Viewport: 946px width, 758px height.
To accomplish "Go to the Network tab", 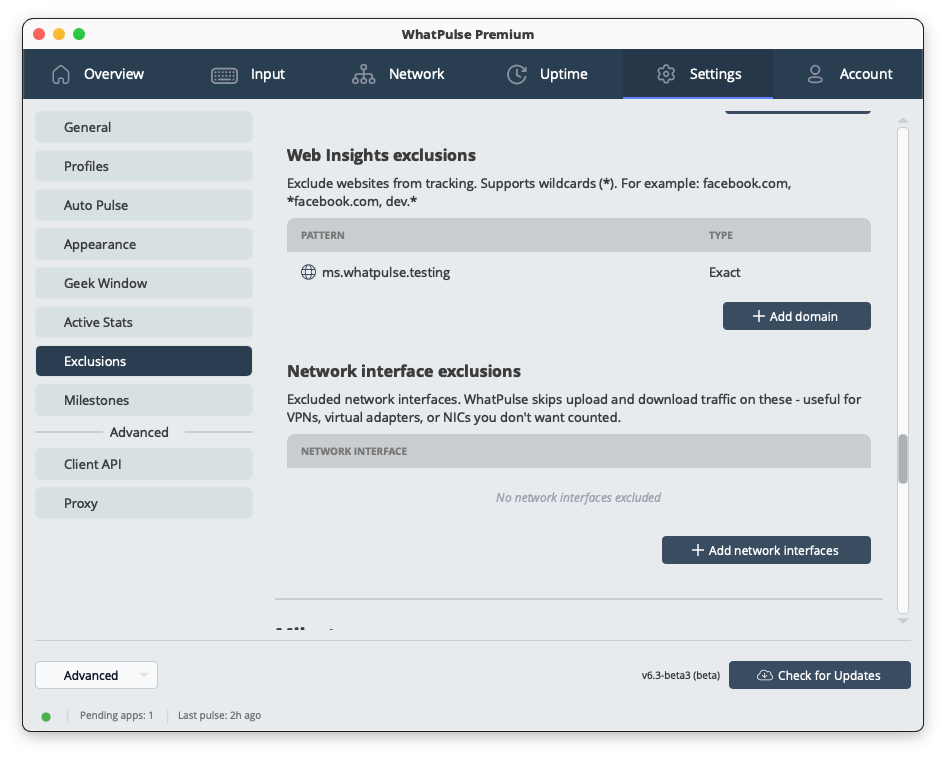I will click(398, 74).
